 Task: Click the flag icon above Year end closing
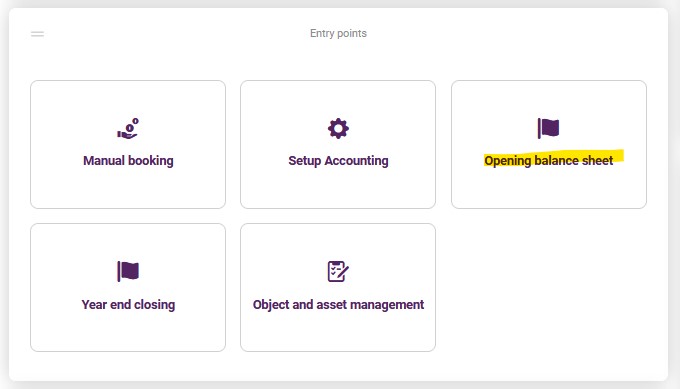coord(128,271)
